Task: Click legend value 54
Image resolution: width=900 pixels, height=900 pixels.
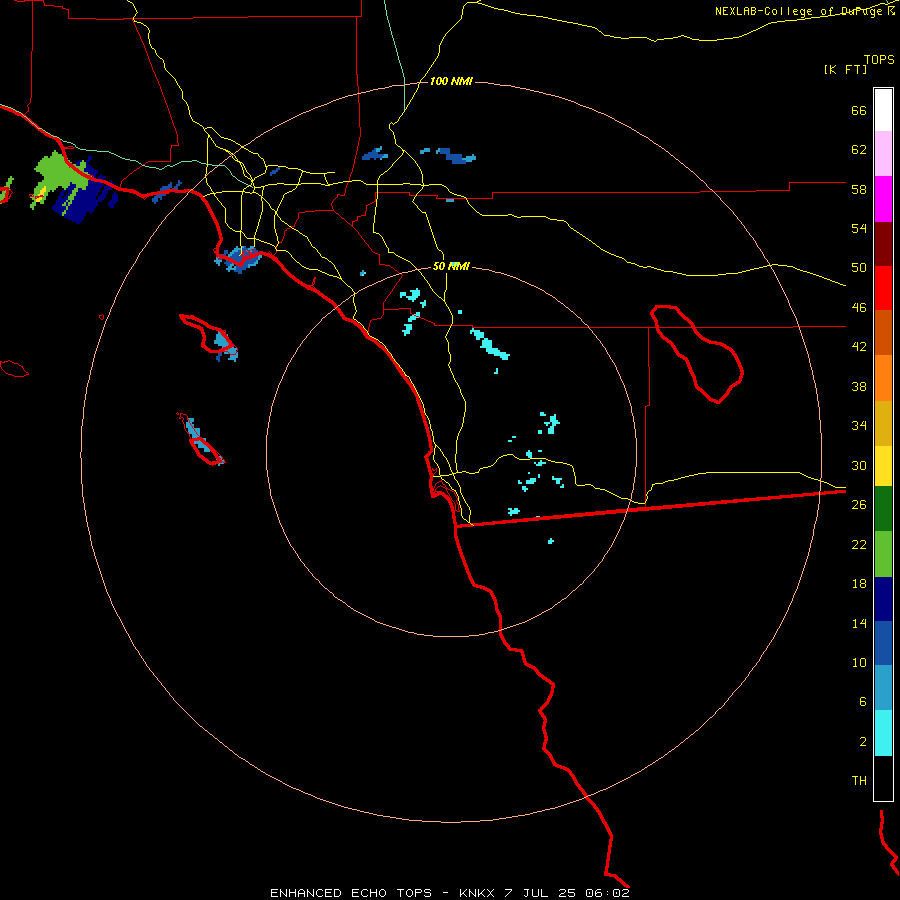Action: [x=859, y=228]
